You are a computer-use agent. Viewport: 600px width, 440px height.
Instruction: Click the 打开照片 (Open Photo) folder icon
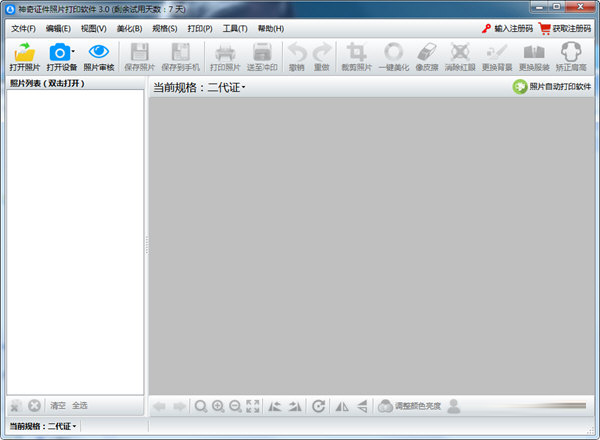(x=25, y=52)
